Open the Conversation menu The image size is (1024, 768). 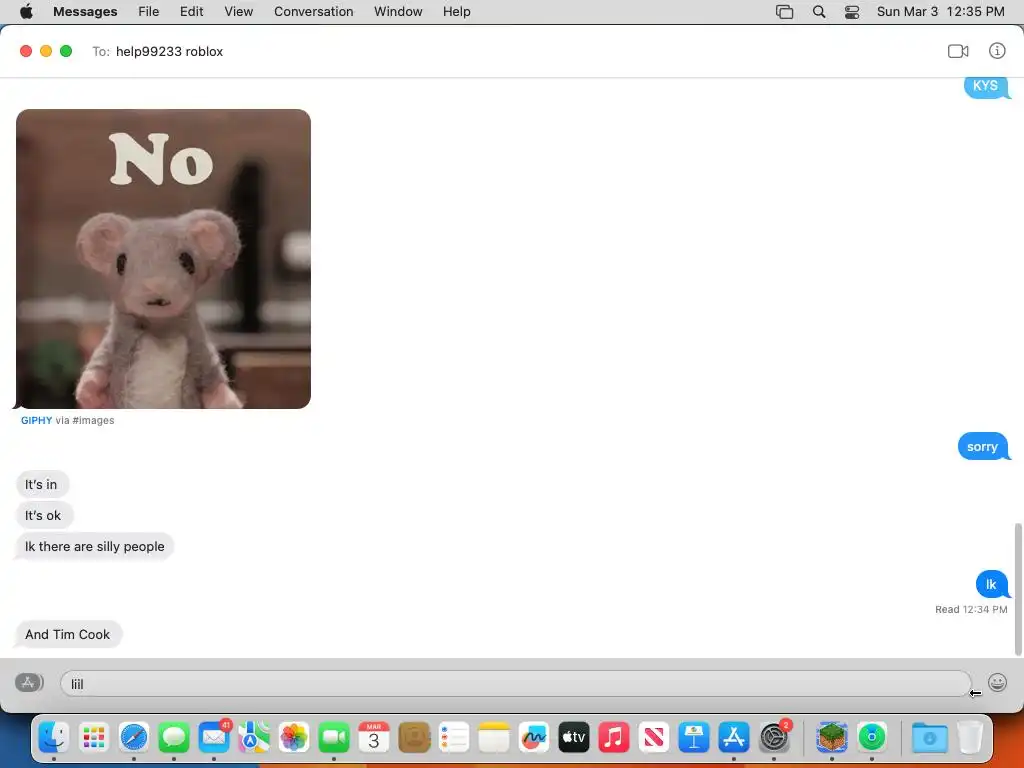point(313,12)
